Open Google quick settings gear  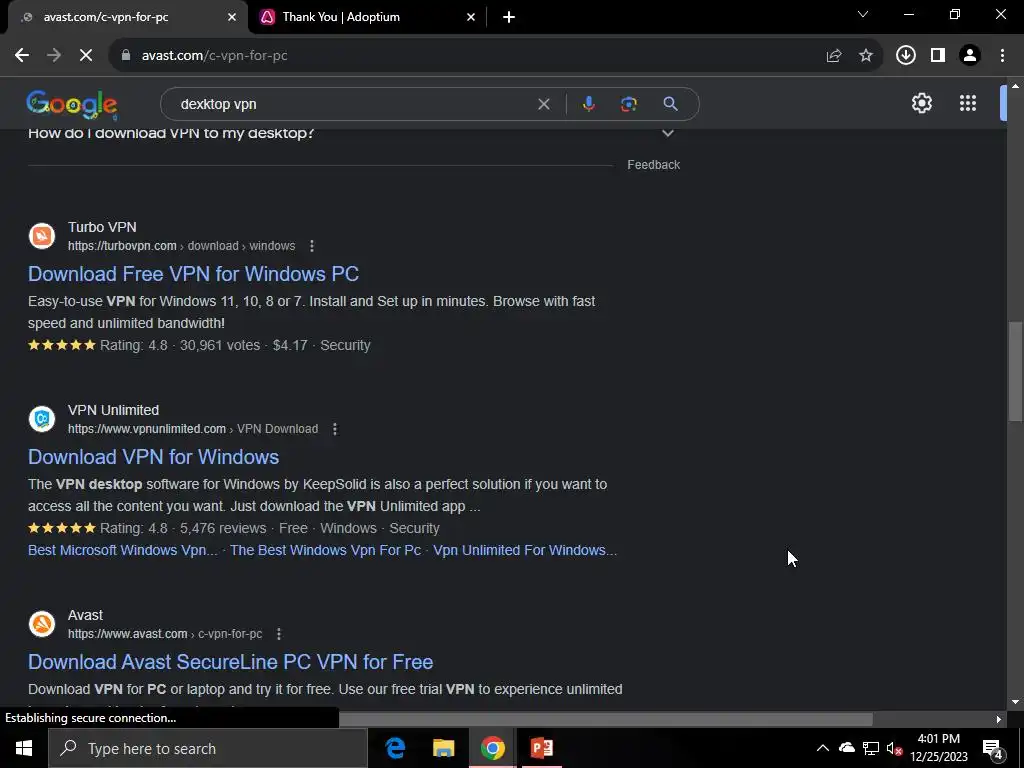coord(921,103)
